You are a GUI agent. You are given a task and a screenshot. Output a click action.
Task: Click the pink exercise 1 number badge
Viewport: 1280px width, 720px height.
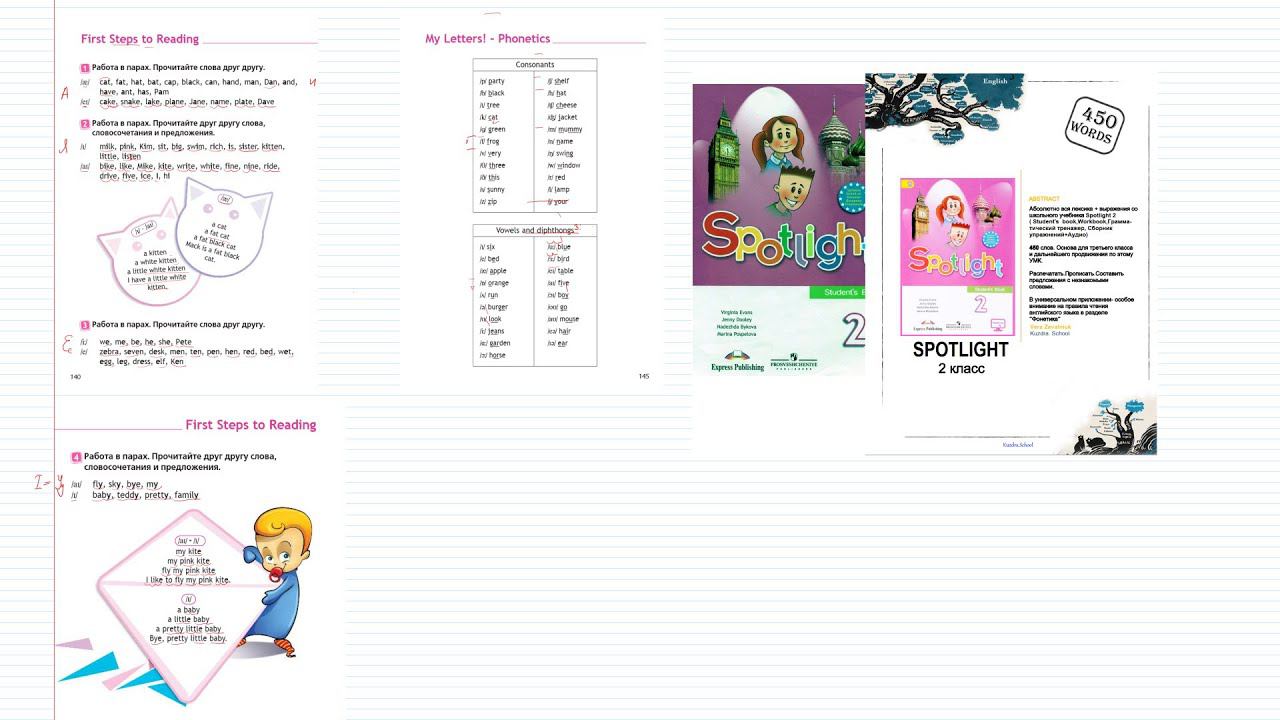click(x=85, y=68)
